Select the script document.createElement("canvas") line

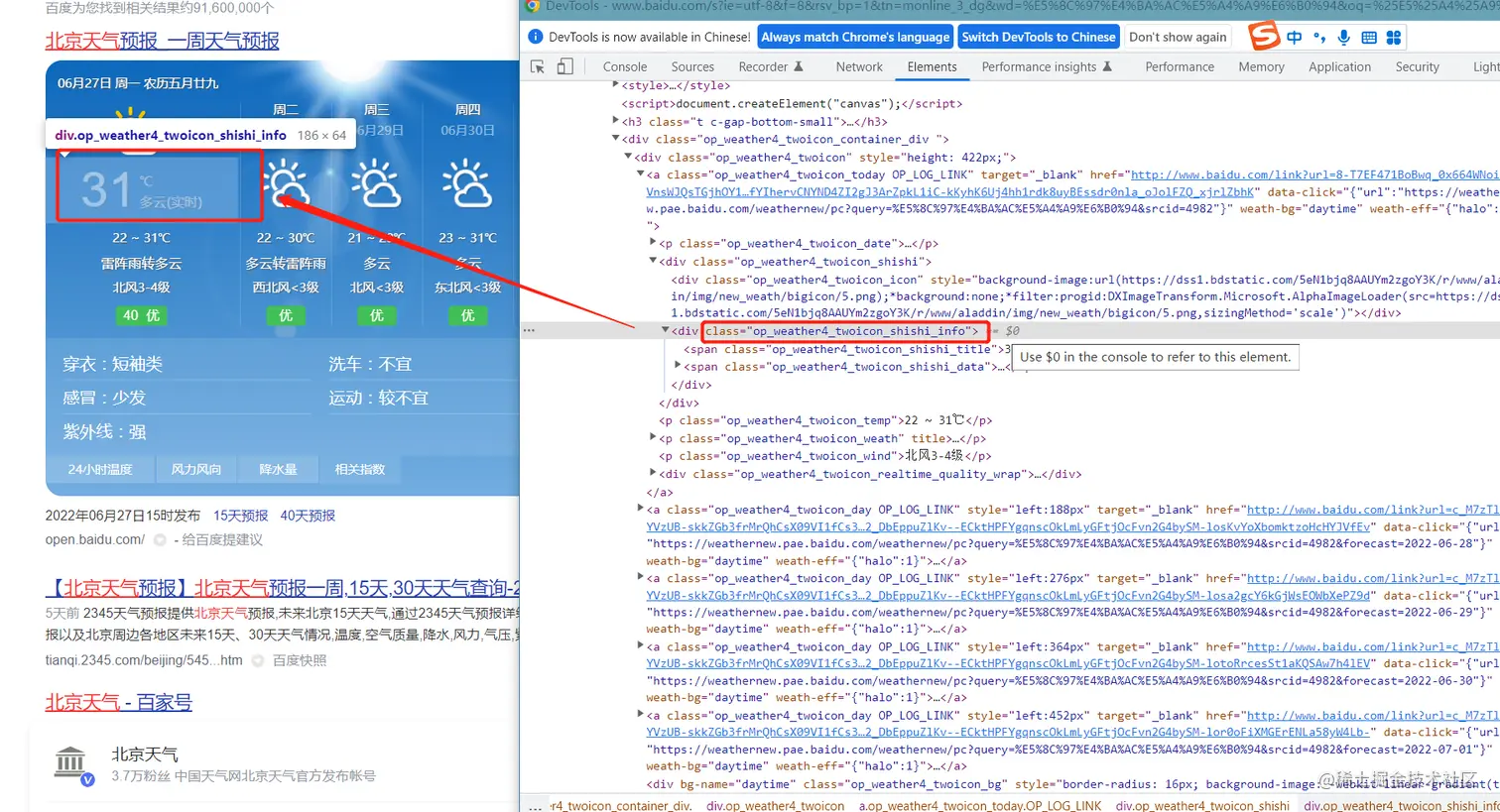792,103
